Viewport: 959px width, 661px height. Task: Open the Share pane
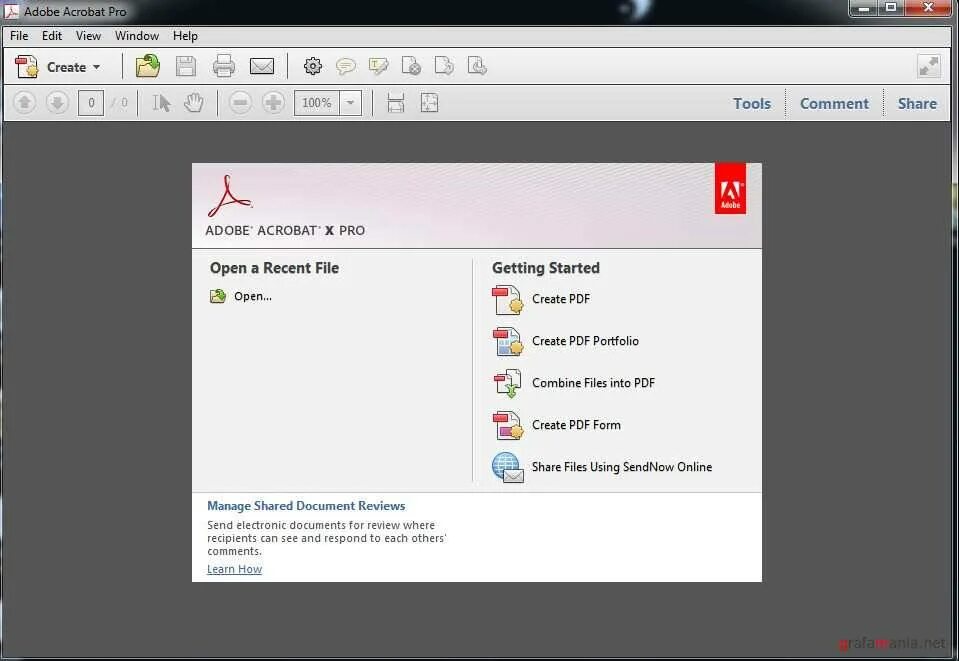click(x=917, y=103)
